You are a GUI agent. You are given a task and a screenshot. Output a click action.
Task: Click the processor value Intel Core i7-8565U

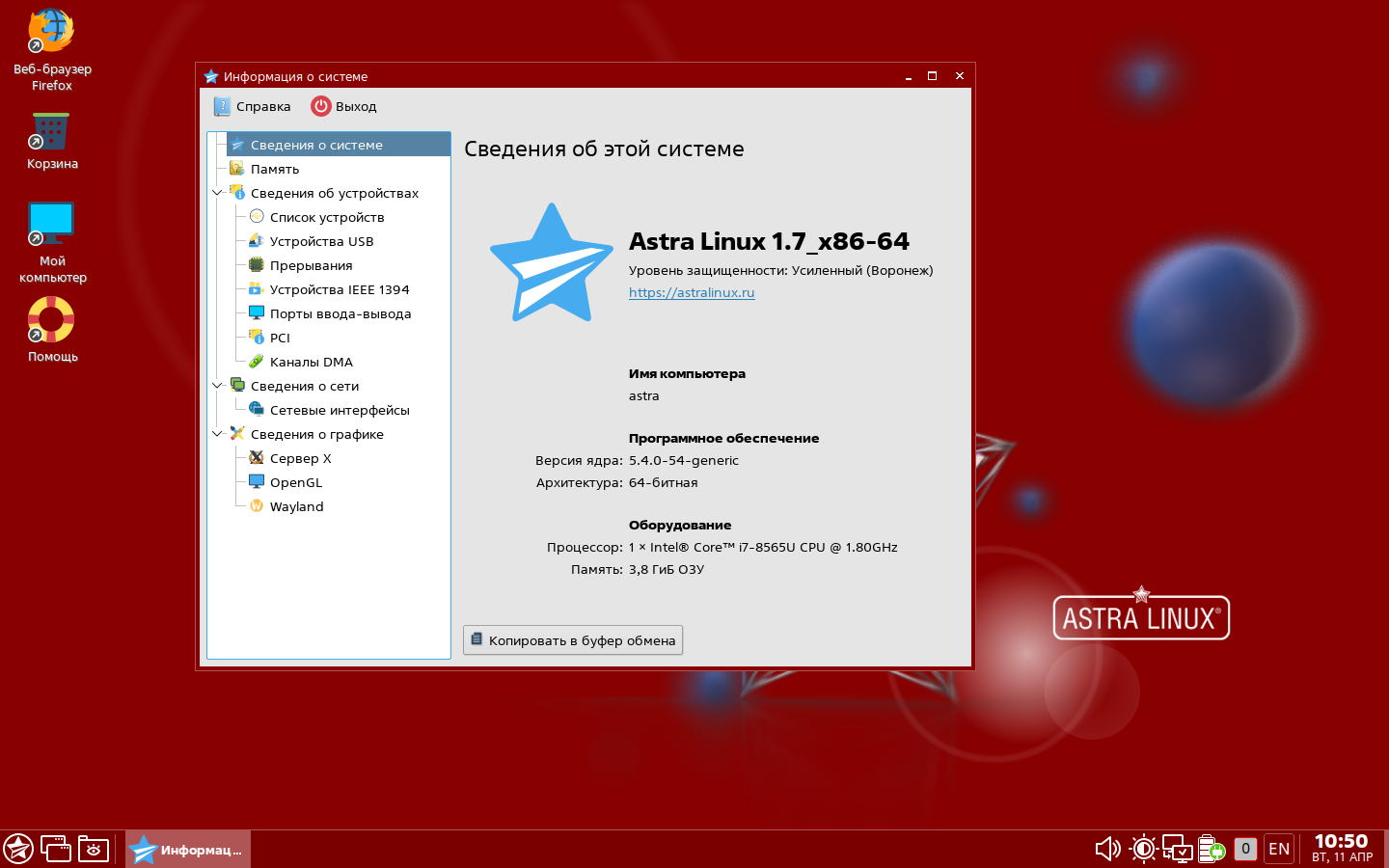pos(763,547)
